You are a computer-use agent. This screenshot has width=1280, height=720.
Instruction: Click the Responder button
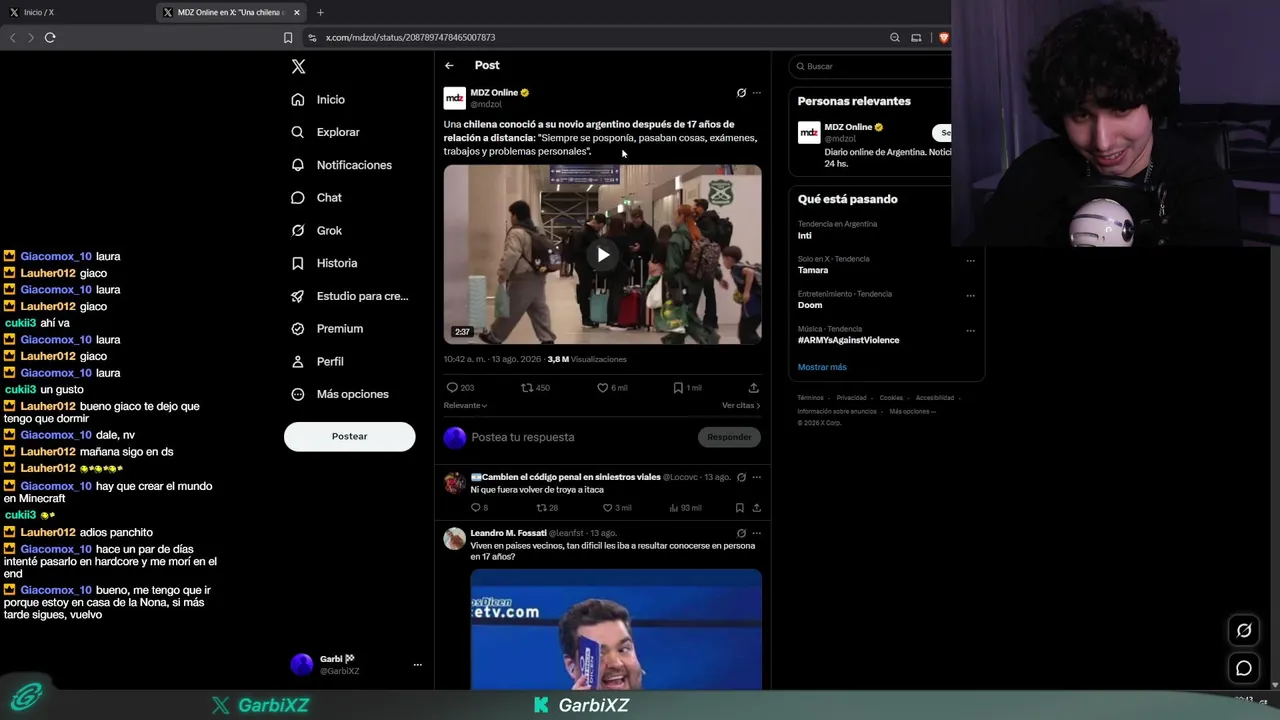tap(729, 437)
